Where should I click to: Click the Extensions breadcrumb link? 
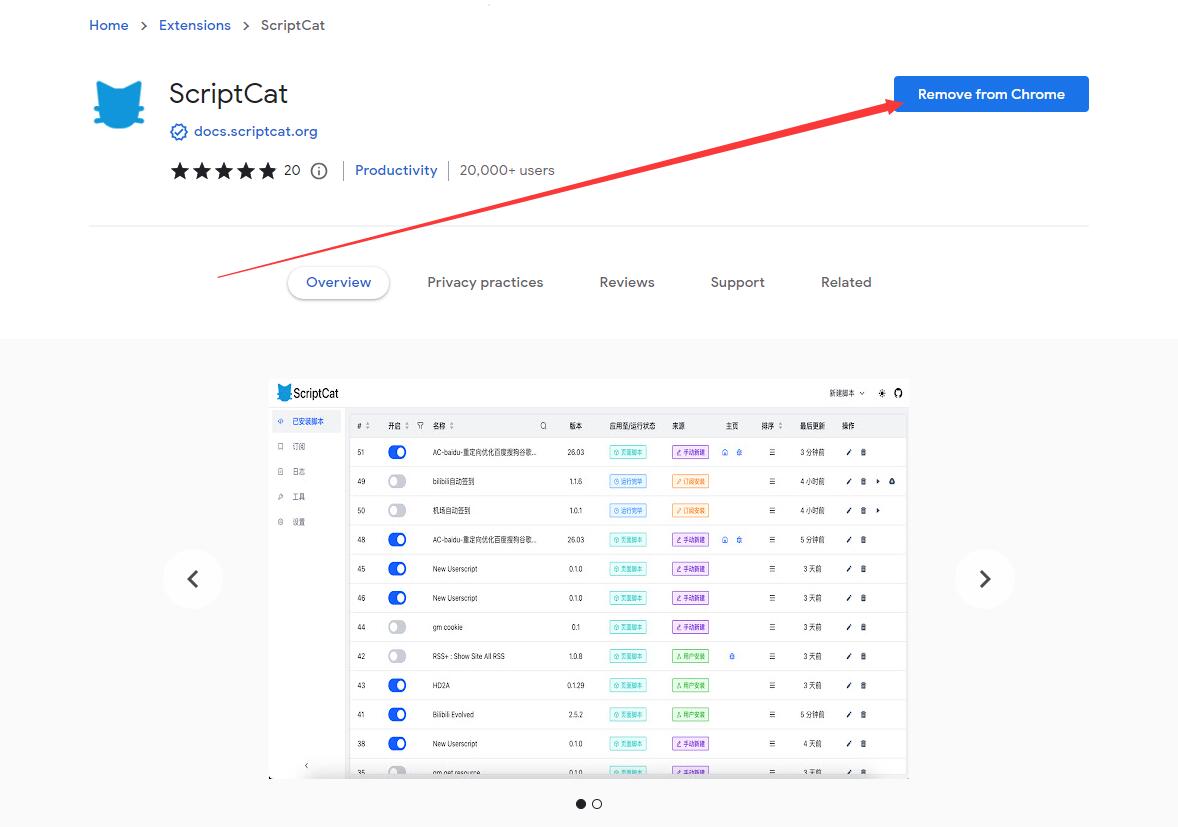(195, 25)
